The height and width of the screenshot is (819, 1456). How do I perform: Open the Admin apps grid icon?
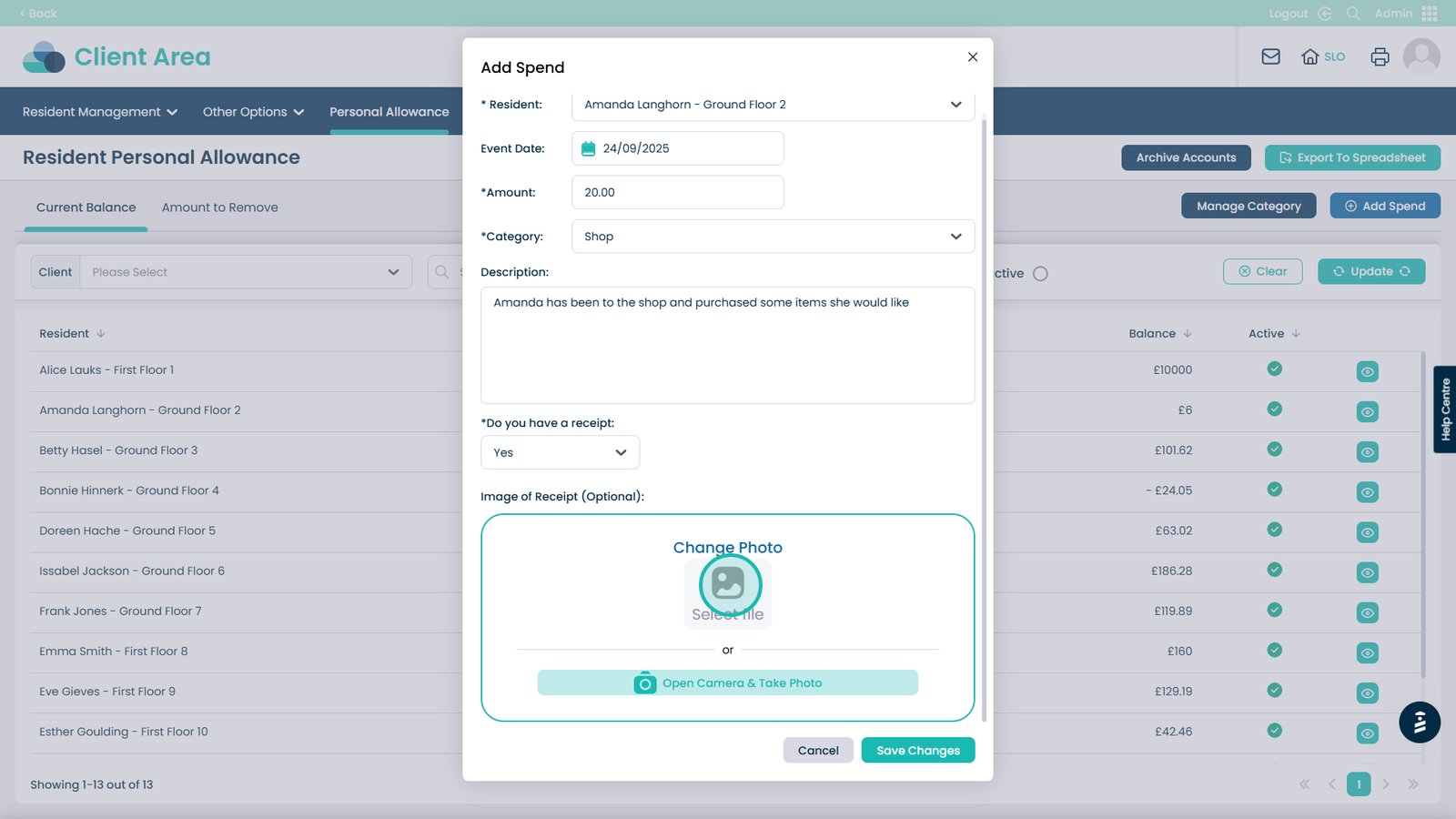(x=1430, y=14)
